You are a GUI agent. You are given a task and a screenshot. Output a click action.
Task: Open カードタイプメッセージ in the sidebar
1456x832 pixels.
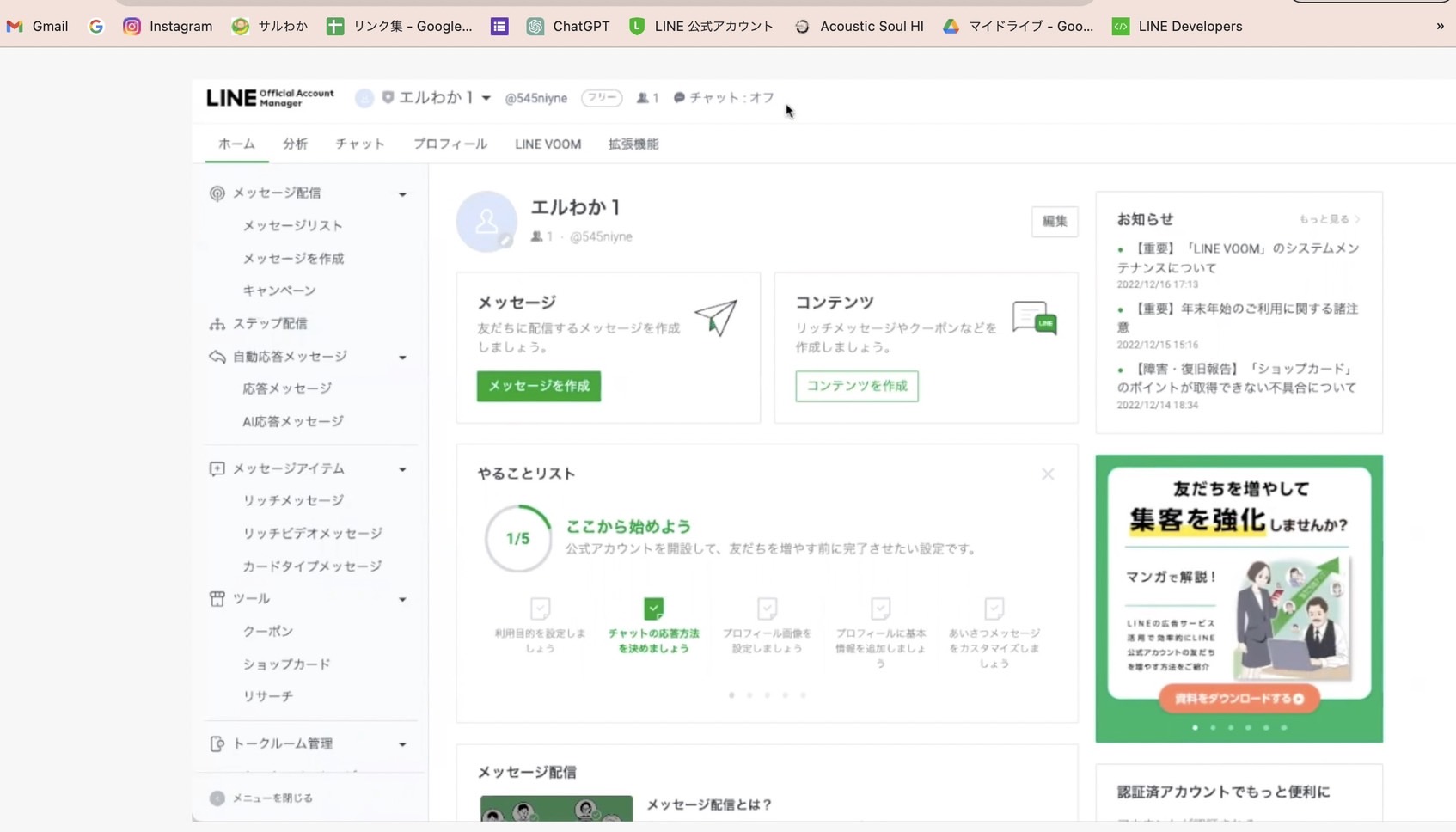[312, 566]
